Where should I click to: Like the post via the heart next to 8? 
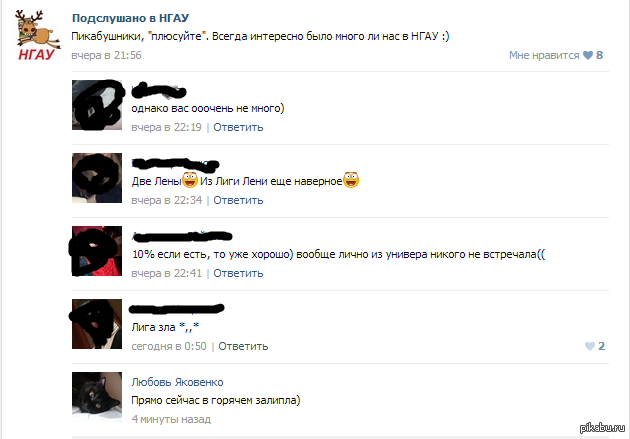[x=588, y=55]
